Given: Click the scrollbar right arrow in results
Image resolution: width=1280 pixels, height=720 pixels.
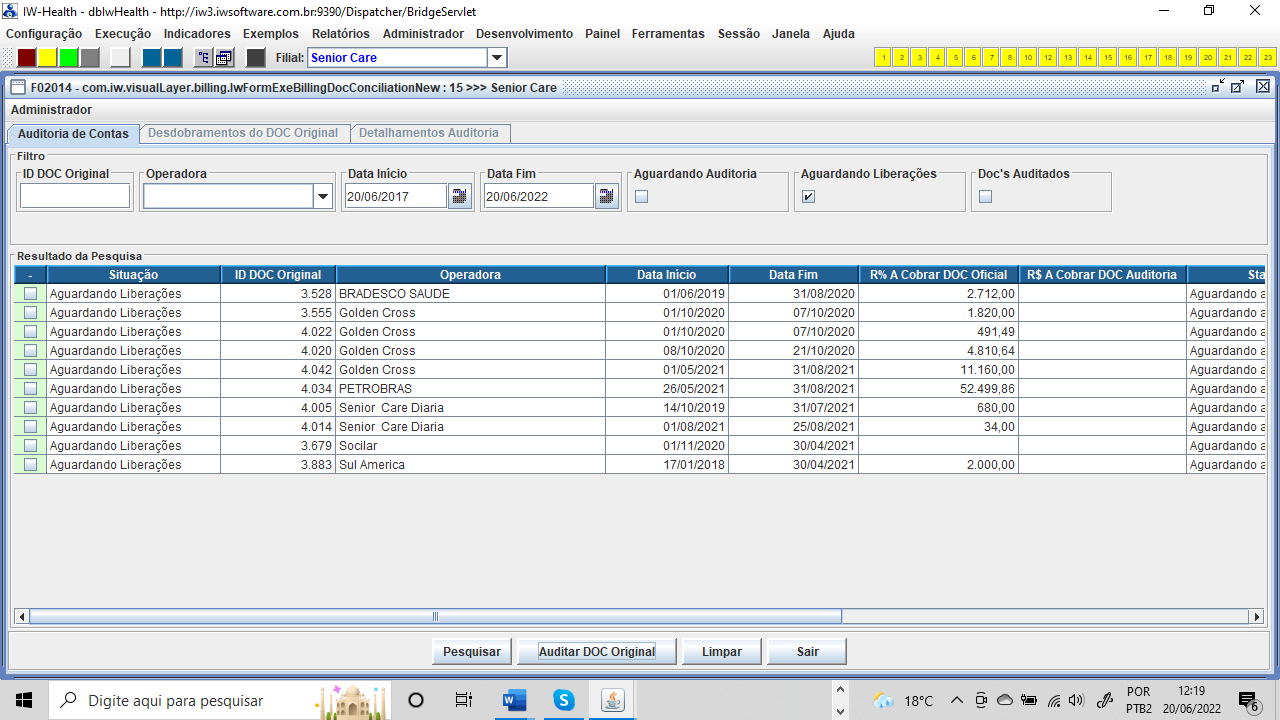Looking at the screenshot, I should 1257,617.
